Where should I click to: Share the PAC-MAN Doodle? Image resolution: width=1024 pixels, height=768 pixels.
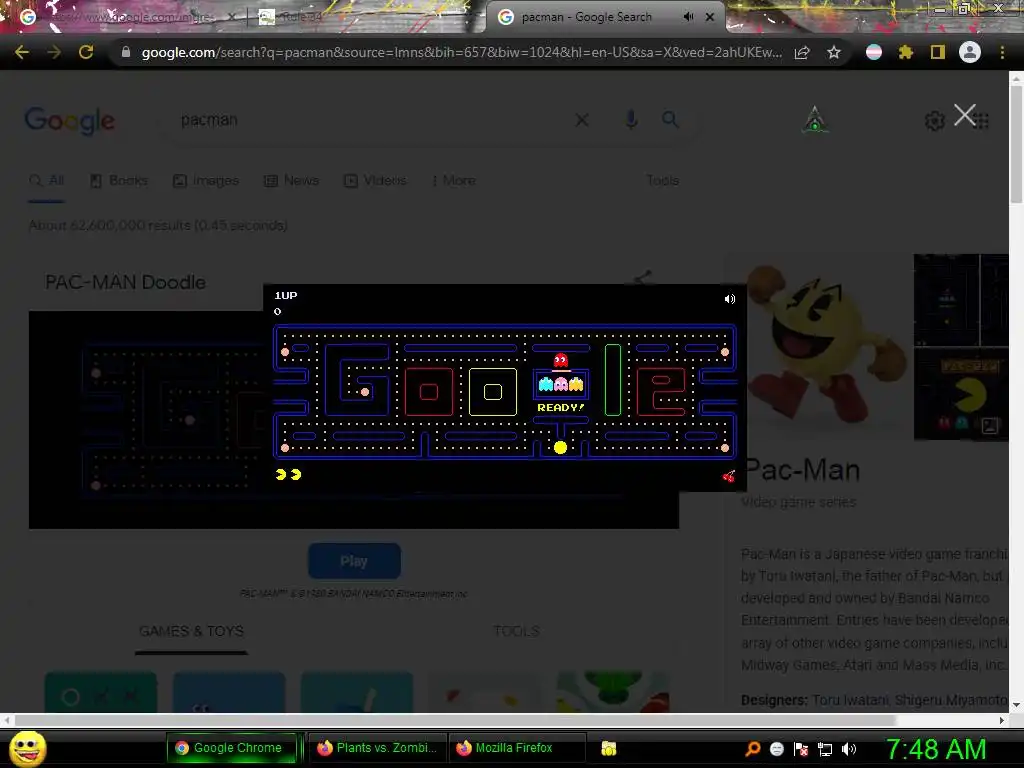tap(643, 278)
